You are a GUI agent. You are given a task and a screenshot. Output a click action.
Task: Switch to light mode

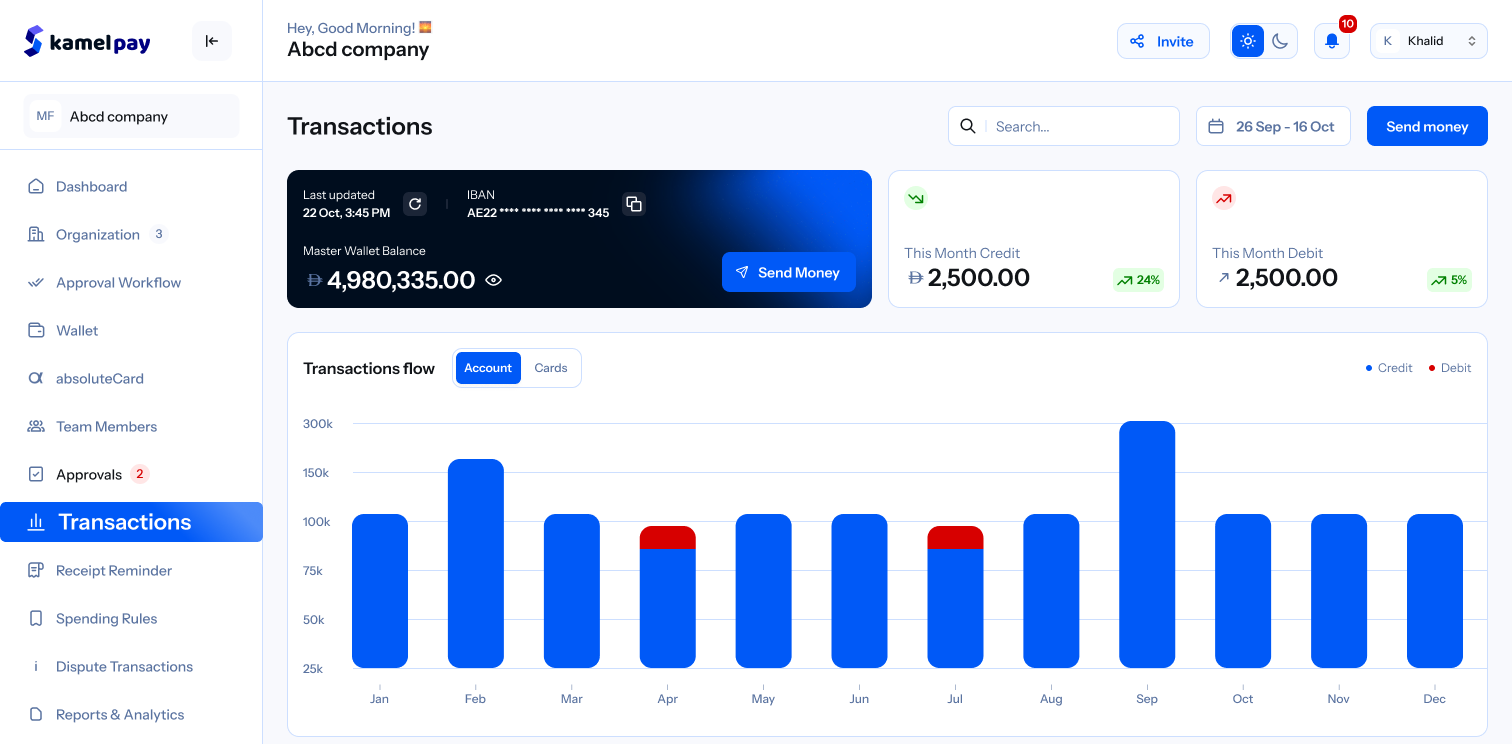1248,41
